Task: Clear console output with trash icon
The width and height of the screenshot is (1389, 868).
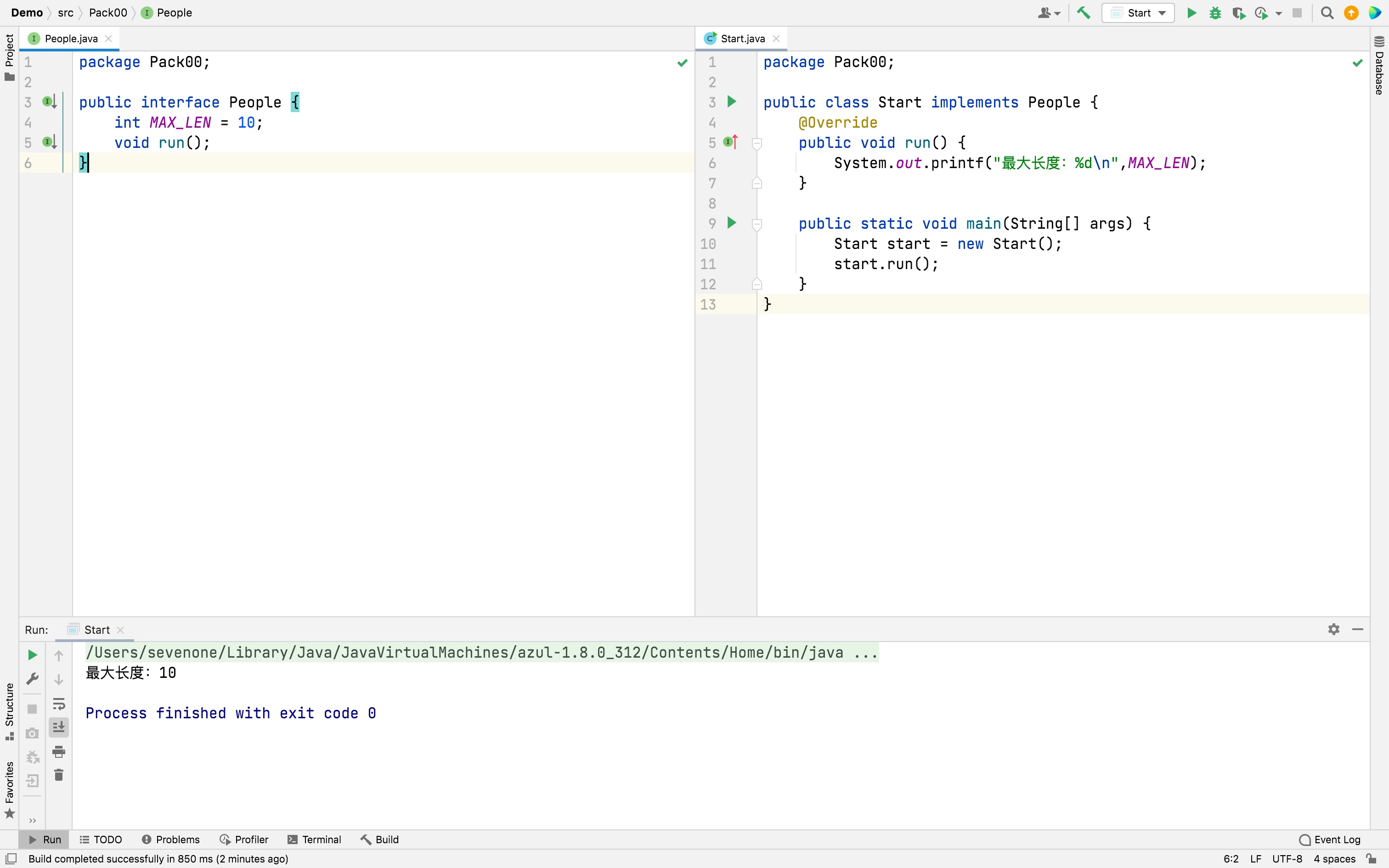Action: [x=58, y=776]
